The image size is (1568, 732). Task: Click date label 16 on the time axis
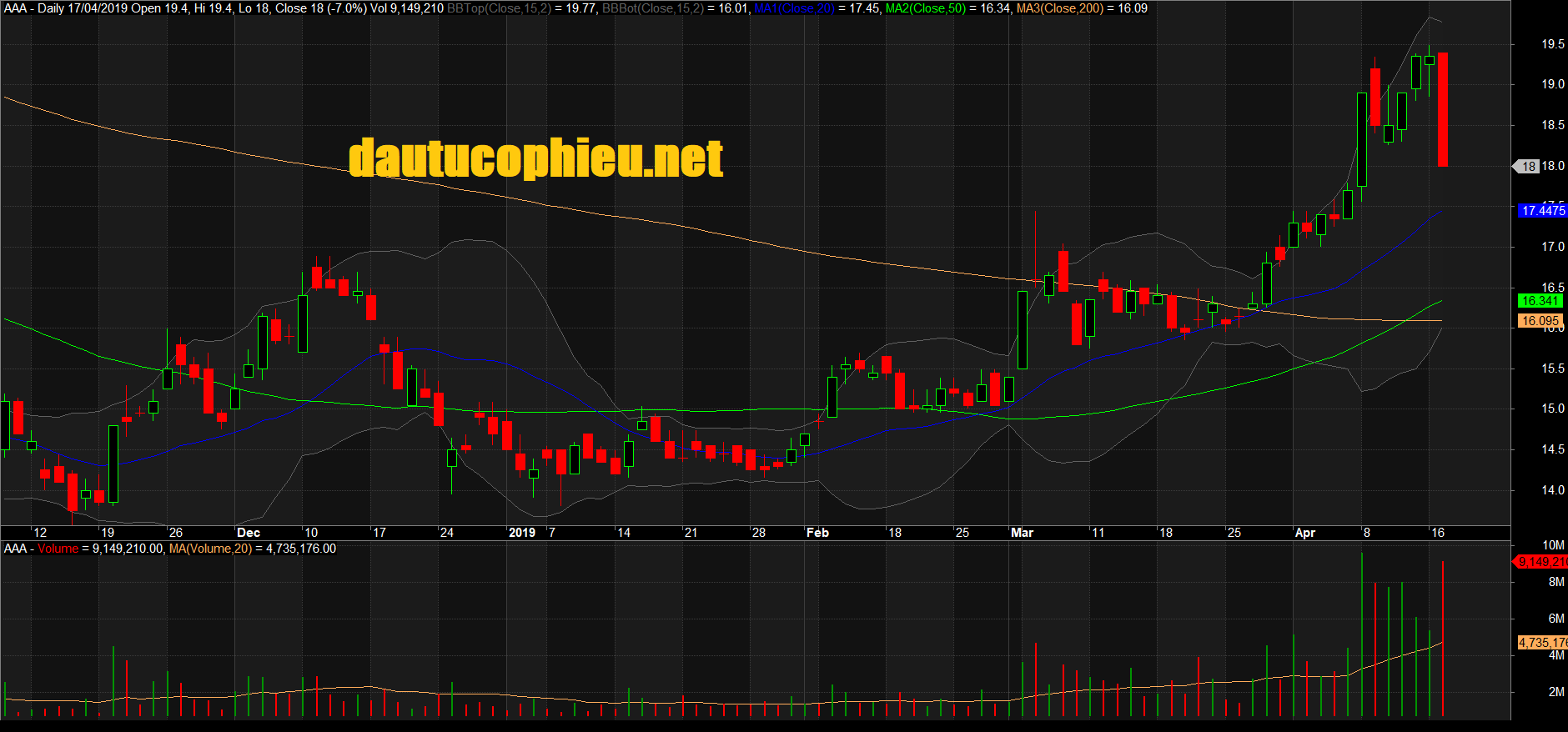pyautogui.click(x=1438, y=533)
